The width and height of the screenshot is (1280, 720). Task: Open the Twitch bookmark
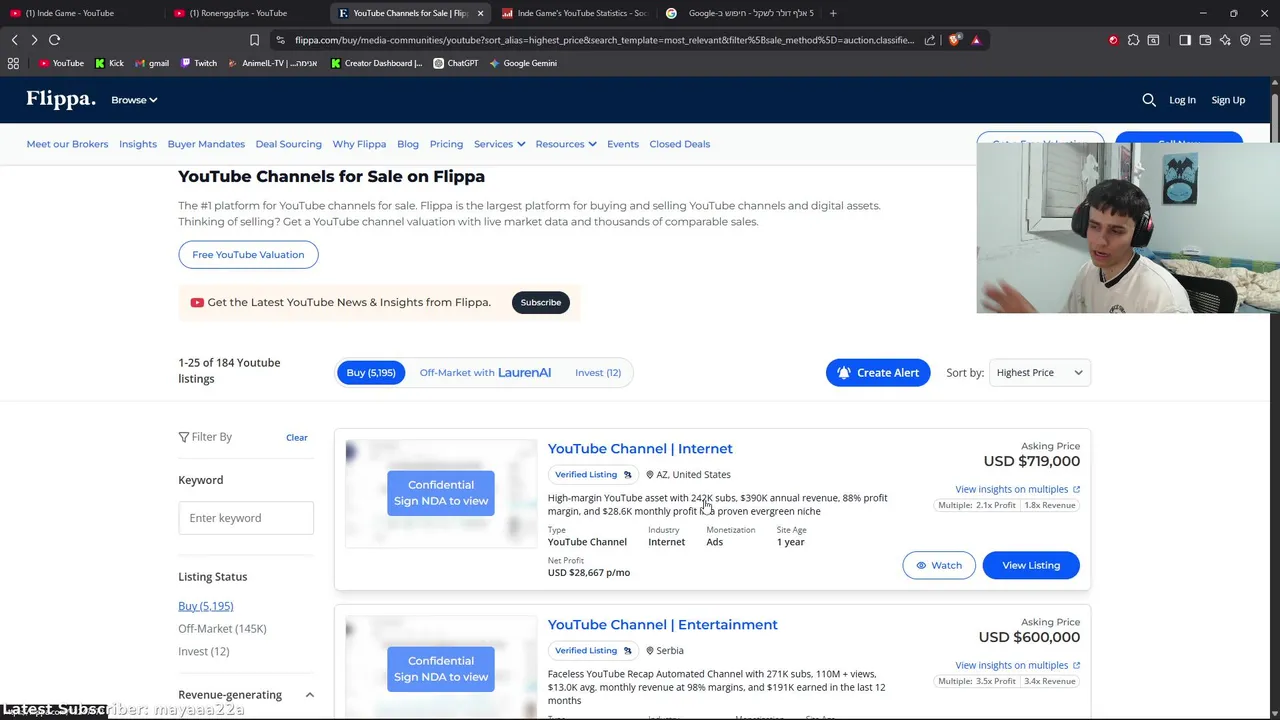198,63
